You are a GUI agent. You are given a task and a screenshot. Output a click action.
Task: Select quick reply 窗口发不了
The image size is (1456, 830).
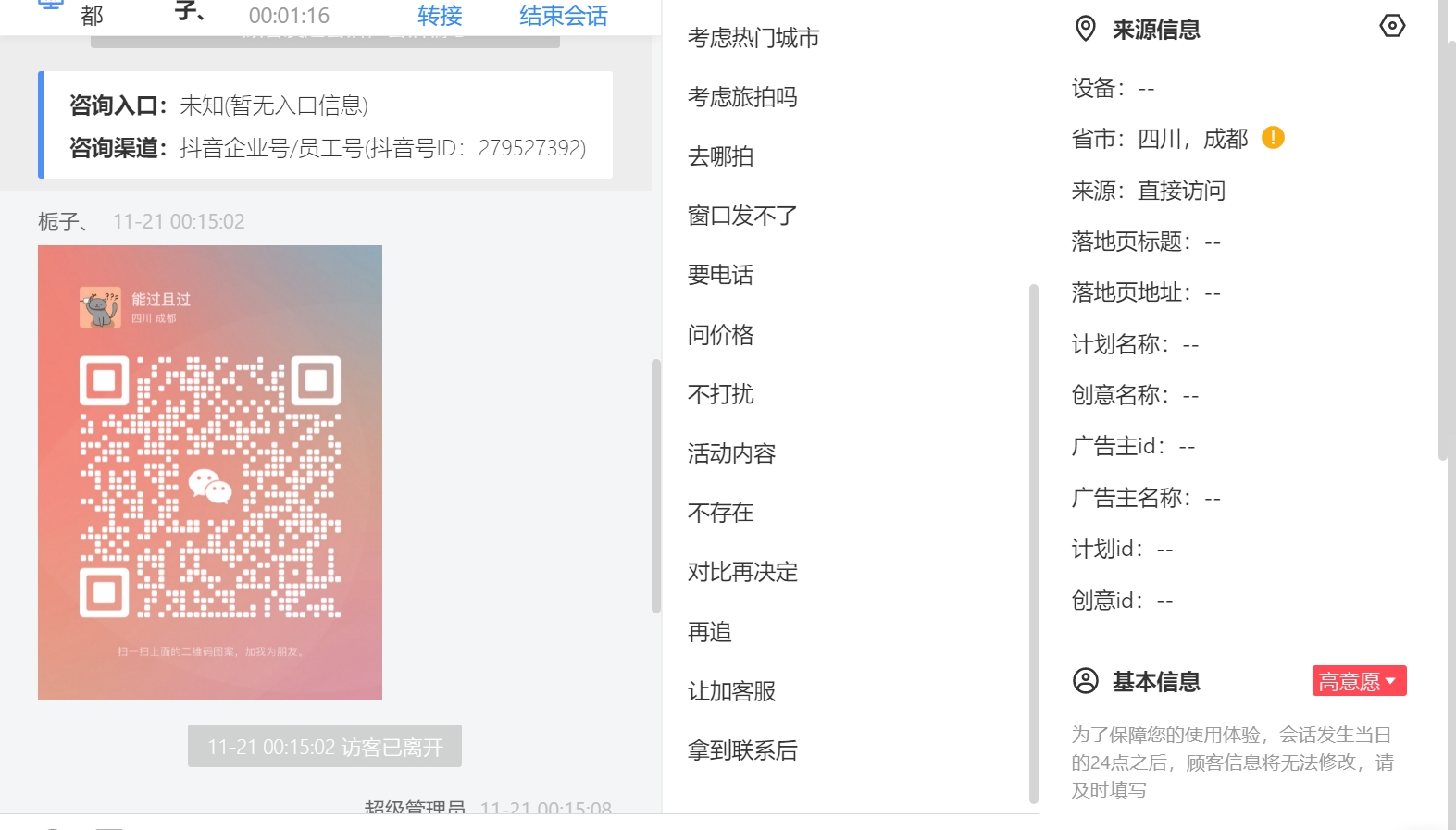(x=742, y=216)
